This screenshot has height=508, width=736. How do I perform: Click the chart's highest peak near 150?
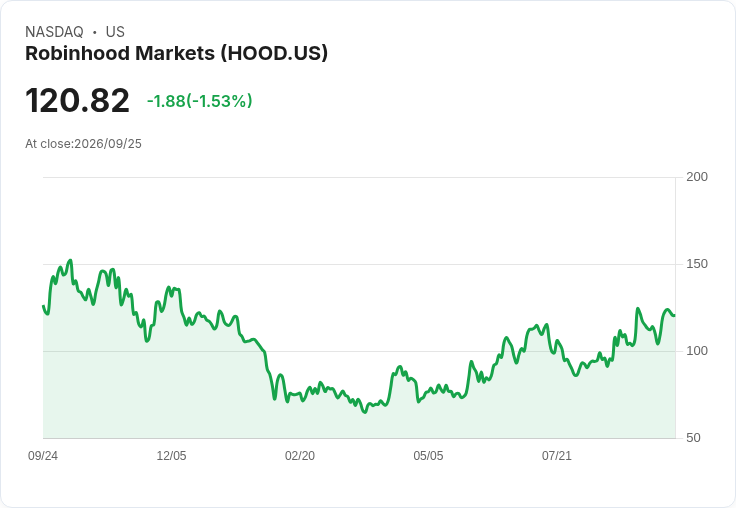click(x=70, y=260)
